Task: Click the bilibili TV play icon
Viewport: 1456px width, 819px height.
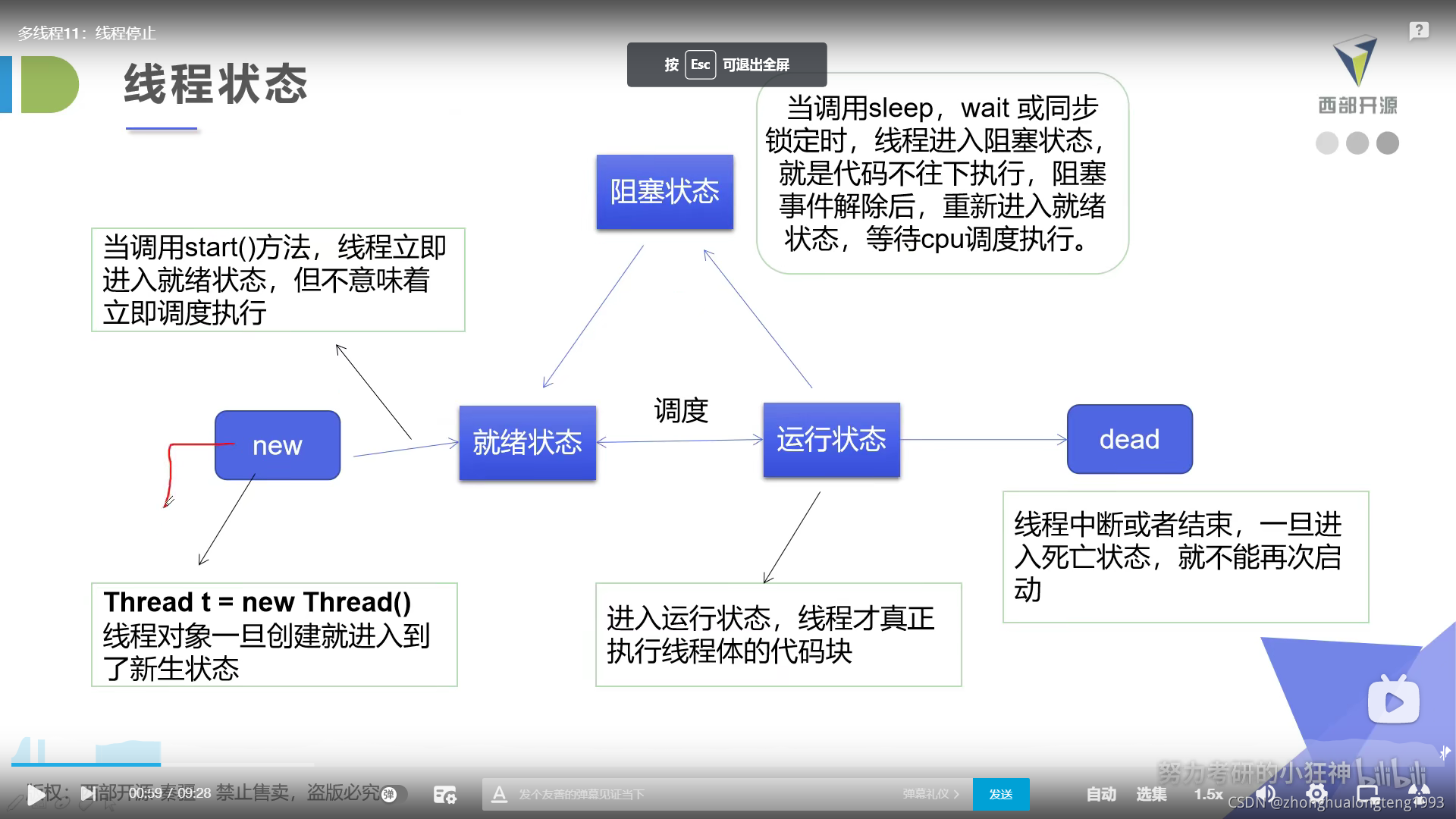Action: [1394, 701]
